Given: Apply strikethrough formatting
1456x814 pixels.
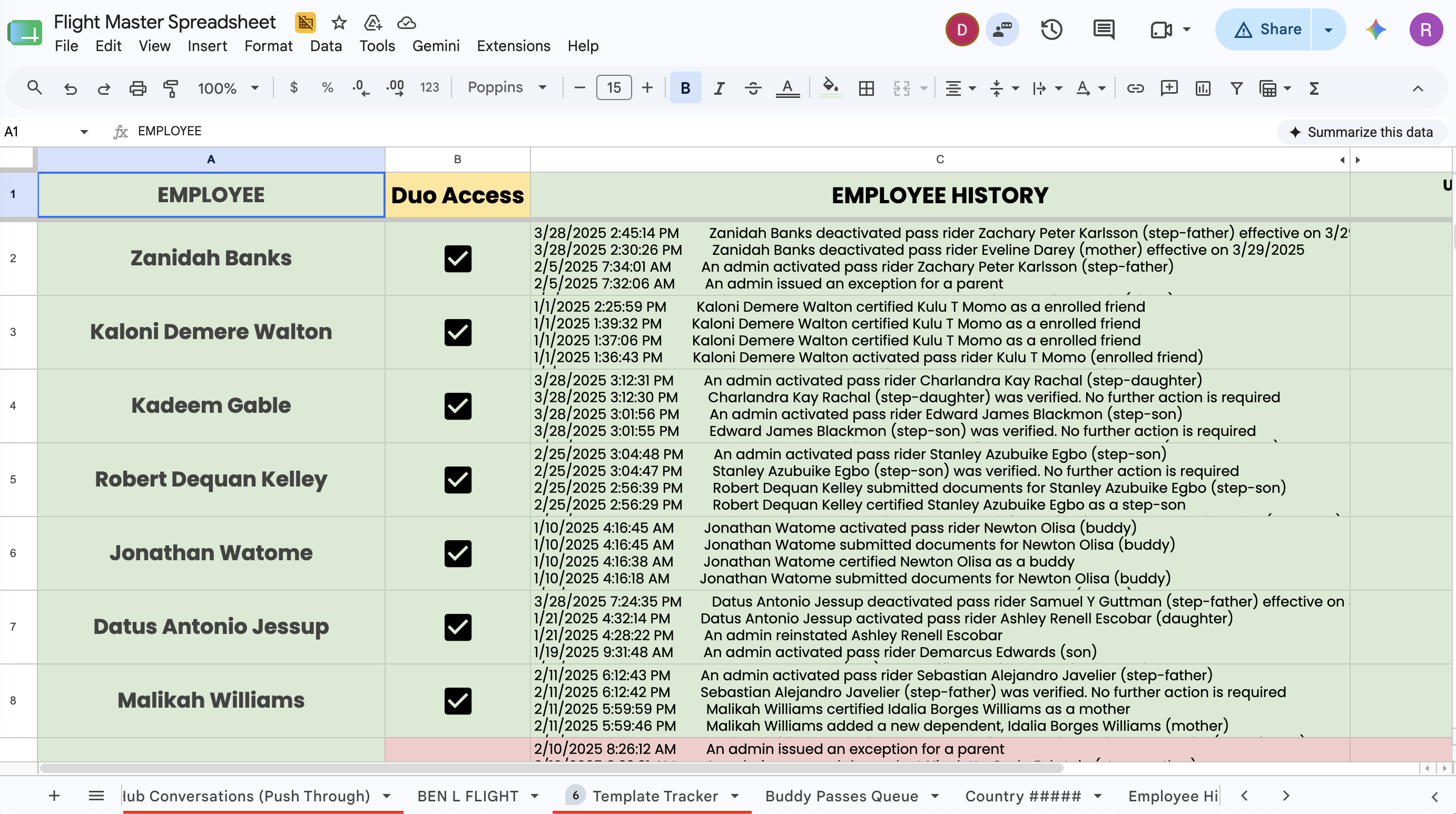Looking at the screenshot, I should 753,88.
